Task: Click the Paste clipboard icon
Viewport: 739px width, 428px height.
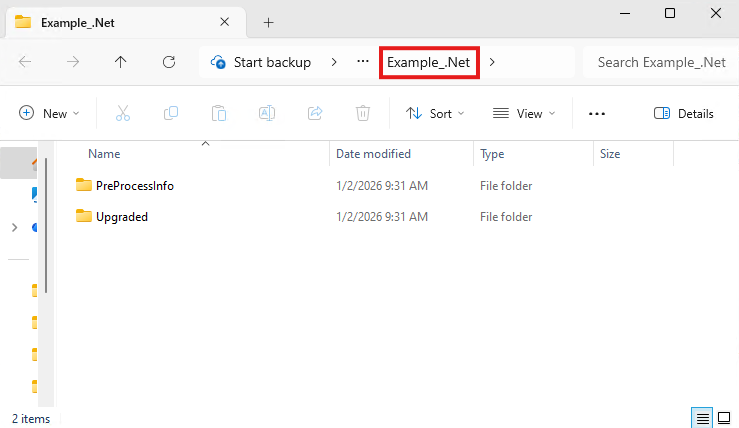Action: tap(219, 114)
